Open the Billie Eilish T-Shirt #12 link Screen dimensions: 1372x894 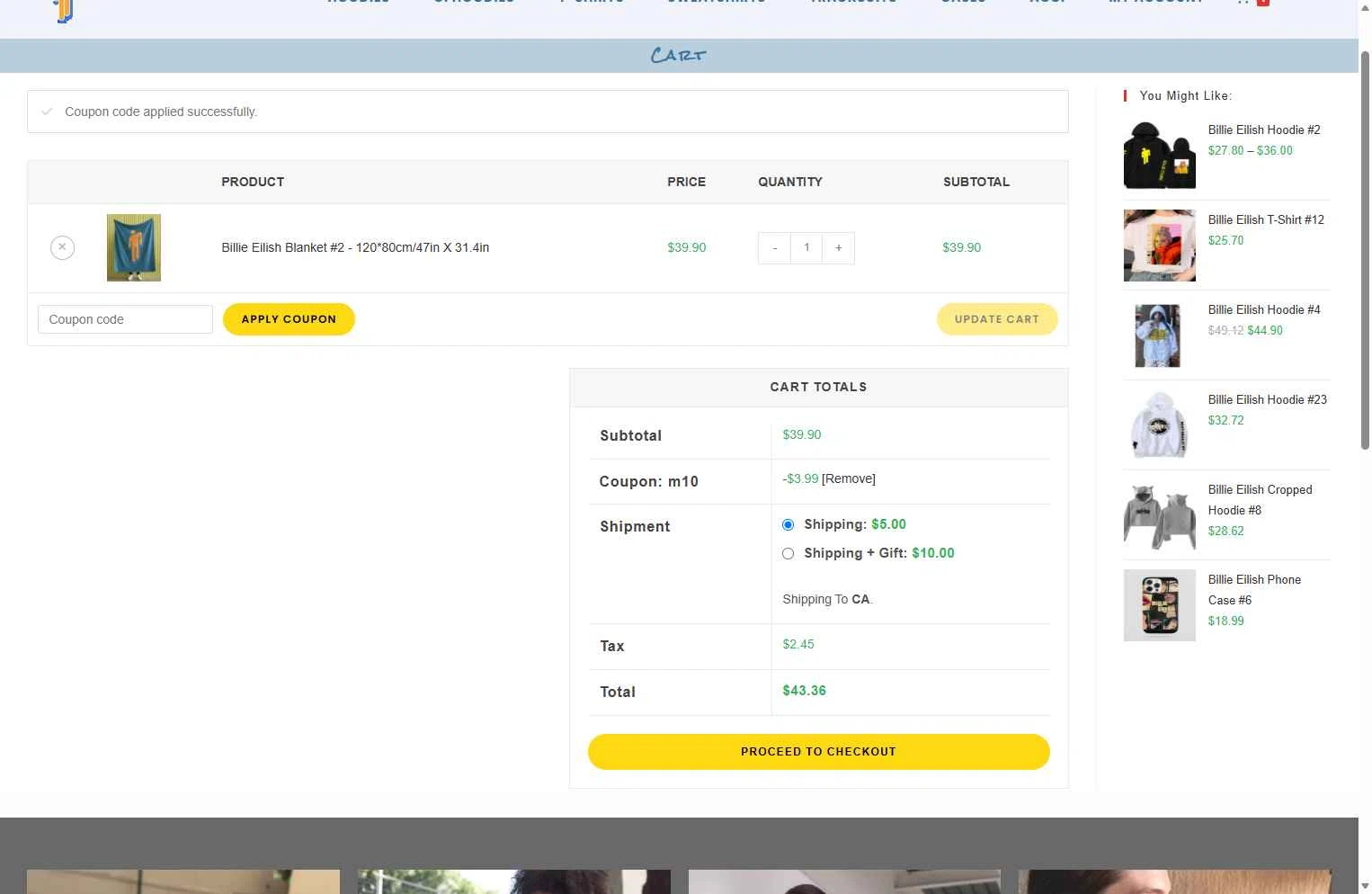(x=1266, y=219)
